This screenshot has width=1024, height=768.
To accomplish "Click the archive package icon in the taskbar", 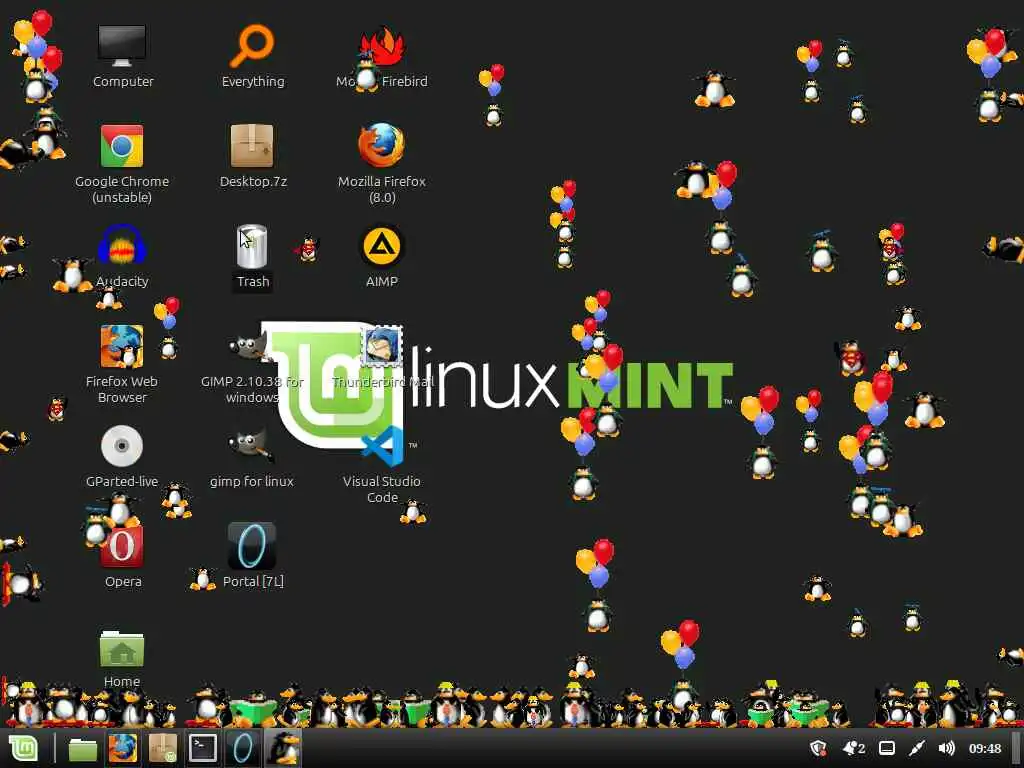I will [163, 748].
